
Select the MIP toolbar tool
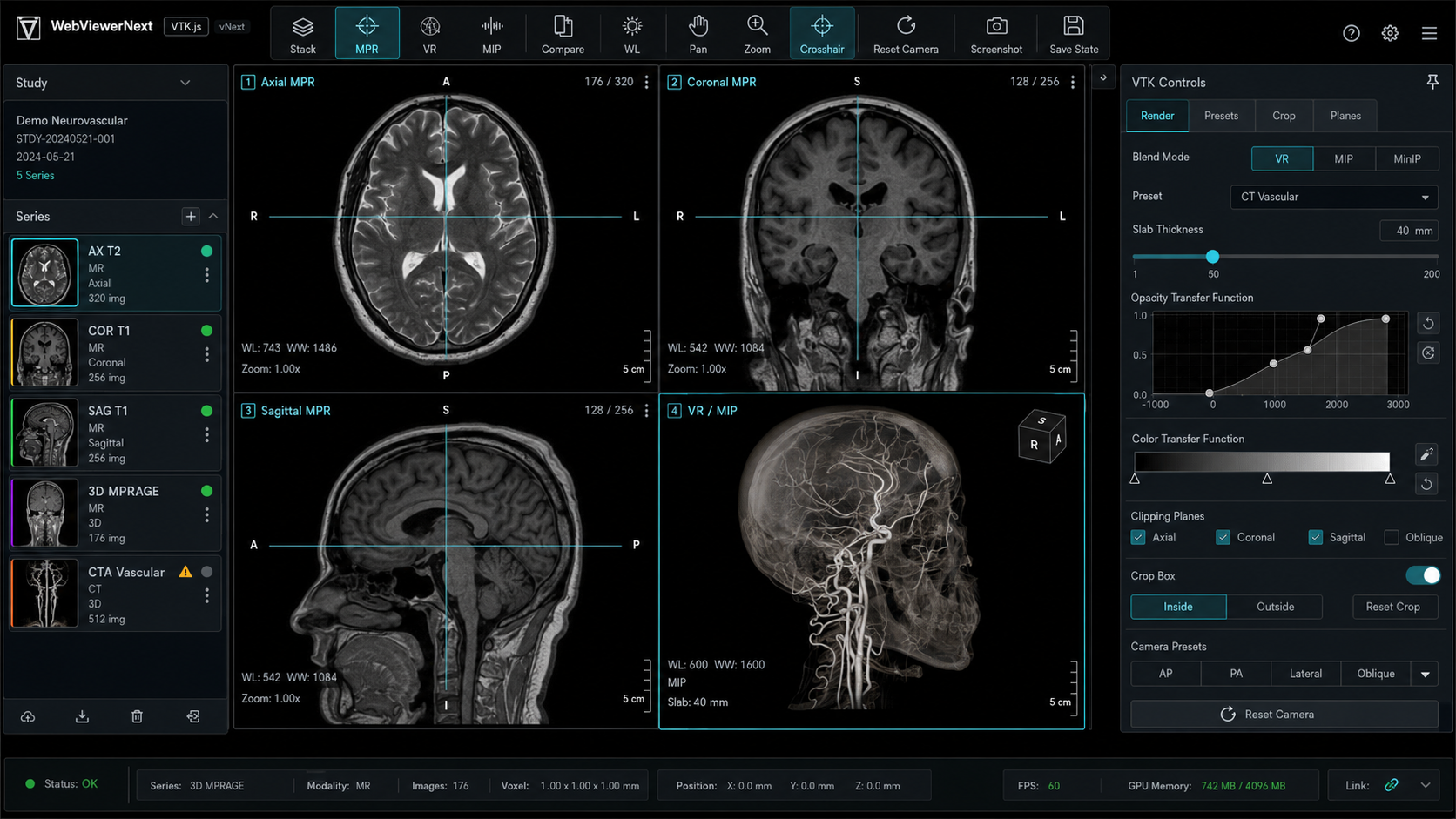click(492, 34)
